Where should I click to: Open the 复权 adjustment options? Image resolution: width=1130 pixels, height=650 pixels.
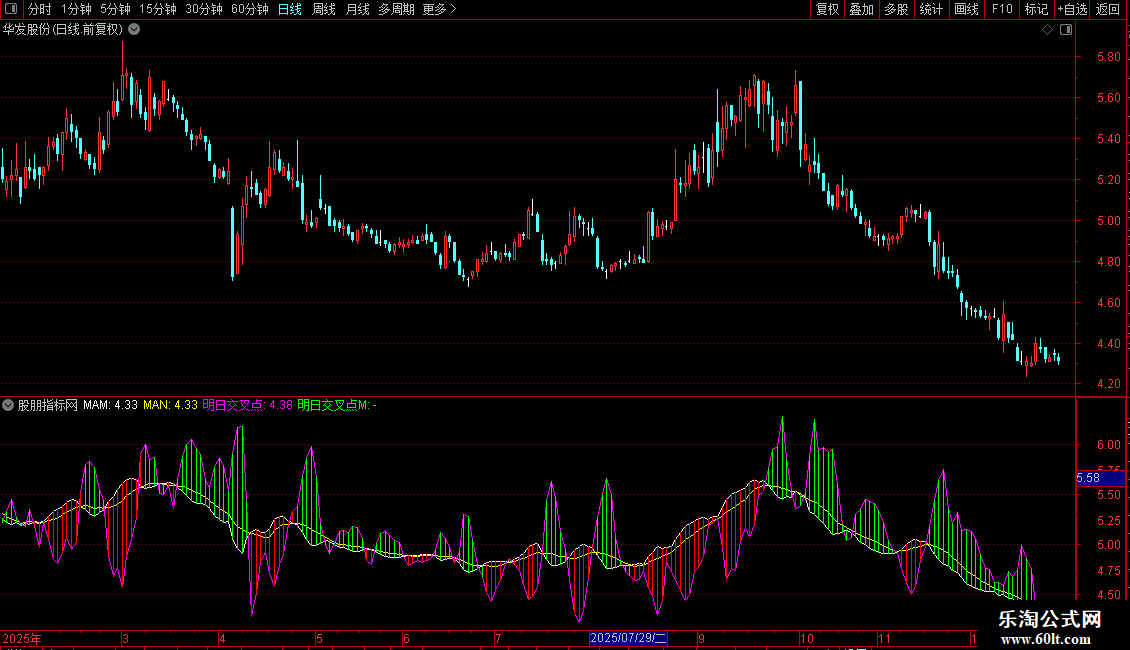tap(827, 9)
